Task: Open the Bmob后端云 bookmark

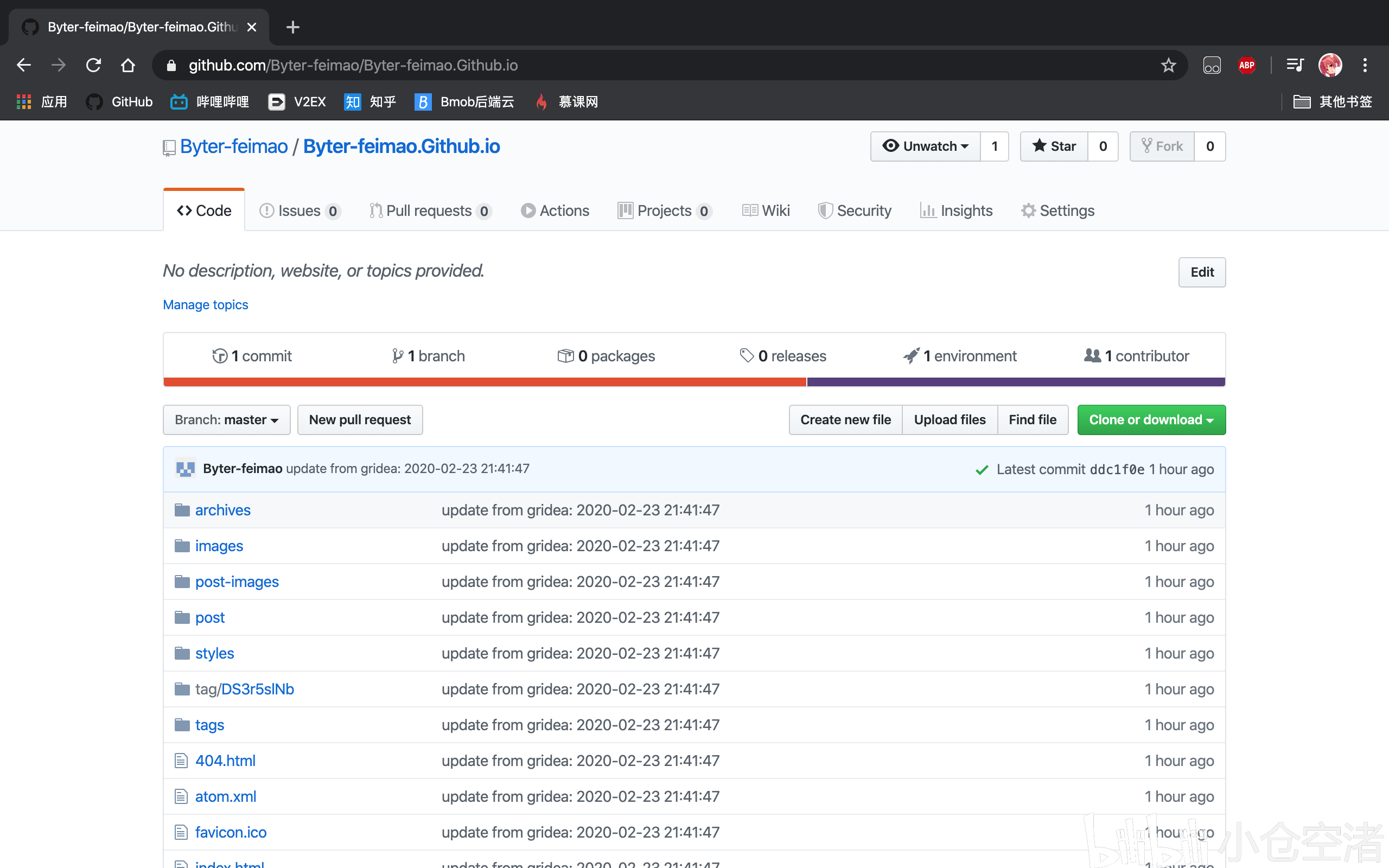Action: [x=464, y=101]
